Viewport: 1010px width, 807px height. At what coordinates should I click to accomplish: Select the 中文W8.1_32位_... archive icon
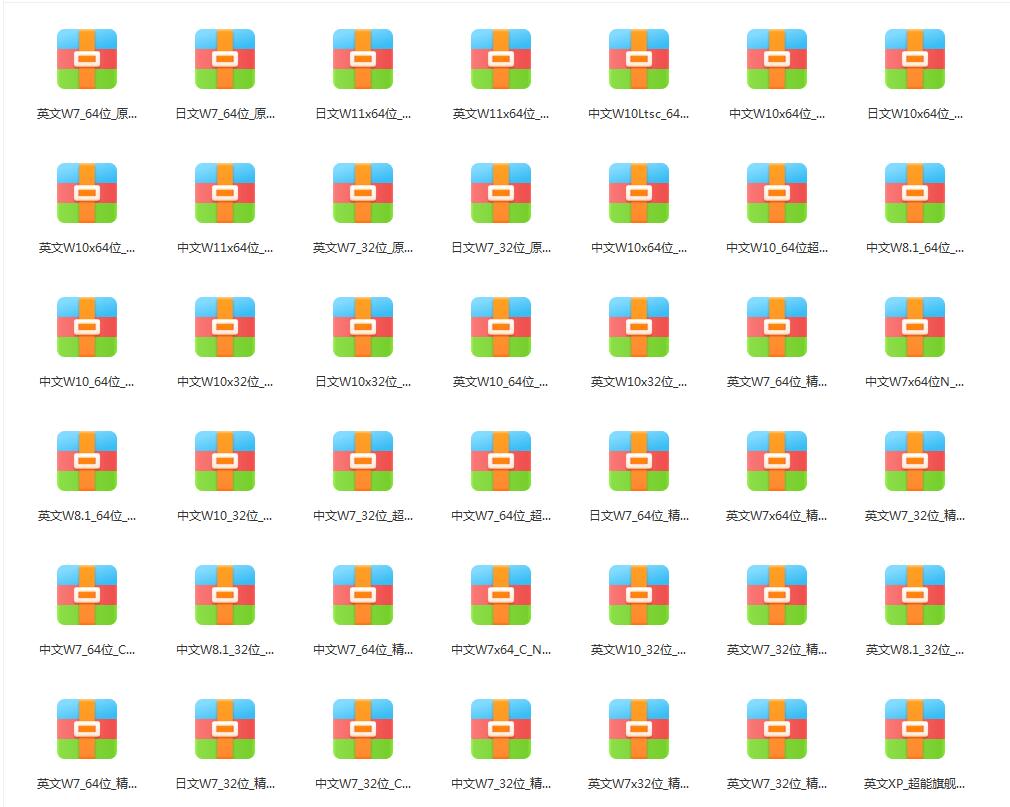225,595
